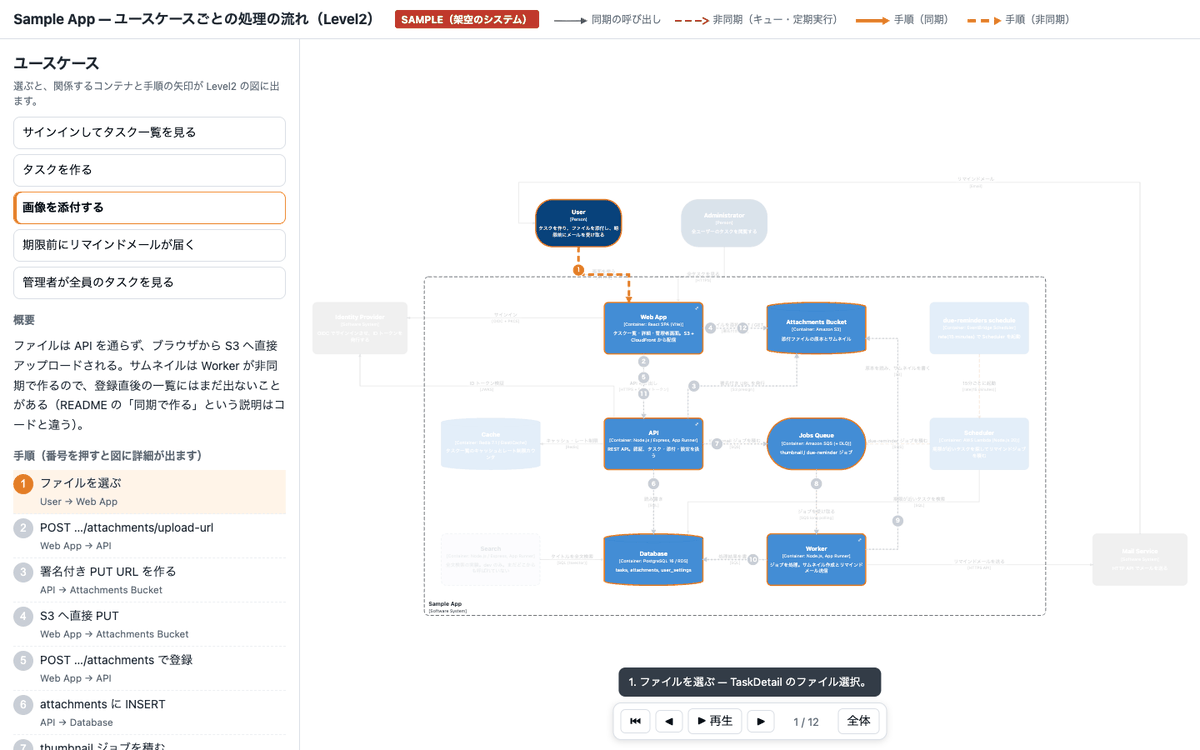The image size is (1200, 750).
Task: Jump to the first step with the skip-back button
Action: (635, 721)
